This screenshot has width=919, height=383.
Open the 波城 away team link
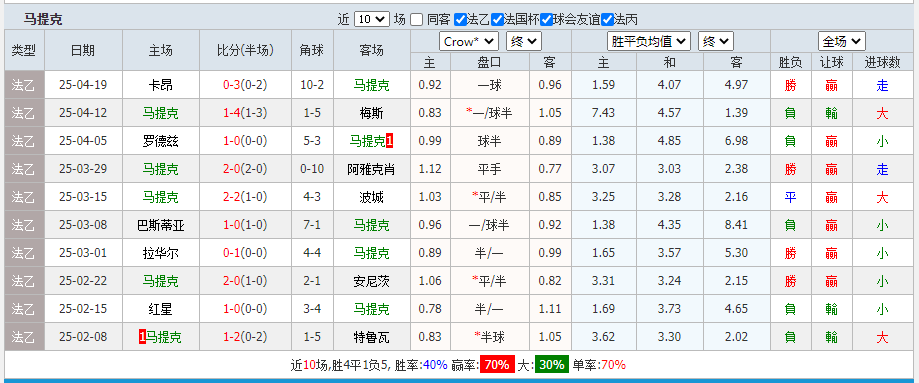[371, 197]
